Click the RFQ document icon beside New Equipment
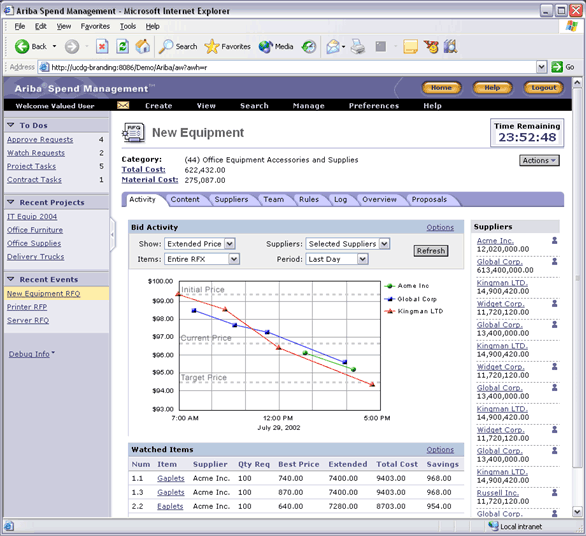Image resolution: width=586 pixels, height=536 pixels. click(133, 133)
